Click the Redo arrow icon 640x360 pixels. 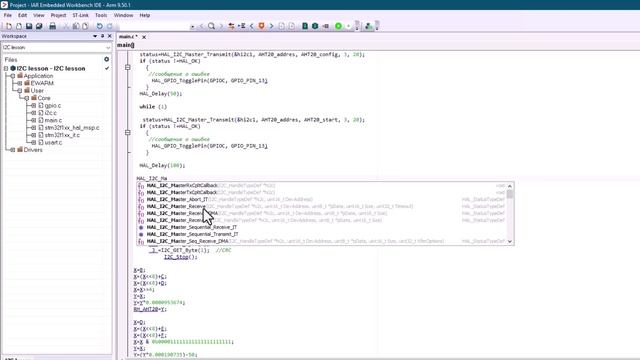109,26
